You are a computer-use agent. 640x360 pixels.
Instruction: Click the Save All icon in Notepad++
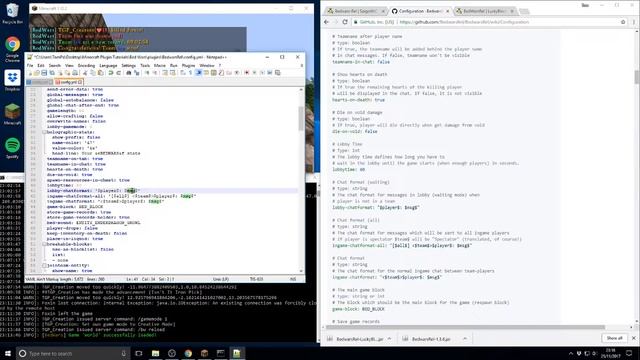click(52, 73)
